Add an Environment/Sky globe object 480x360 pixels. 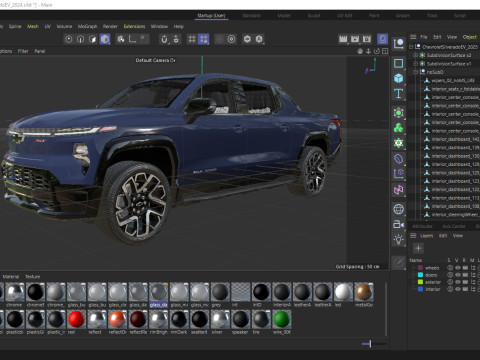pyautogui.click(x=399, y=209)
